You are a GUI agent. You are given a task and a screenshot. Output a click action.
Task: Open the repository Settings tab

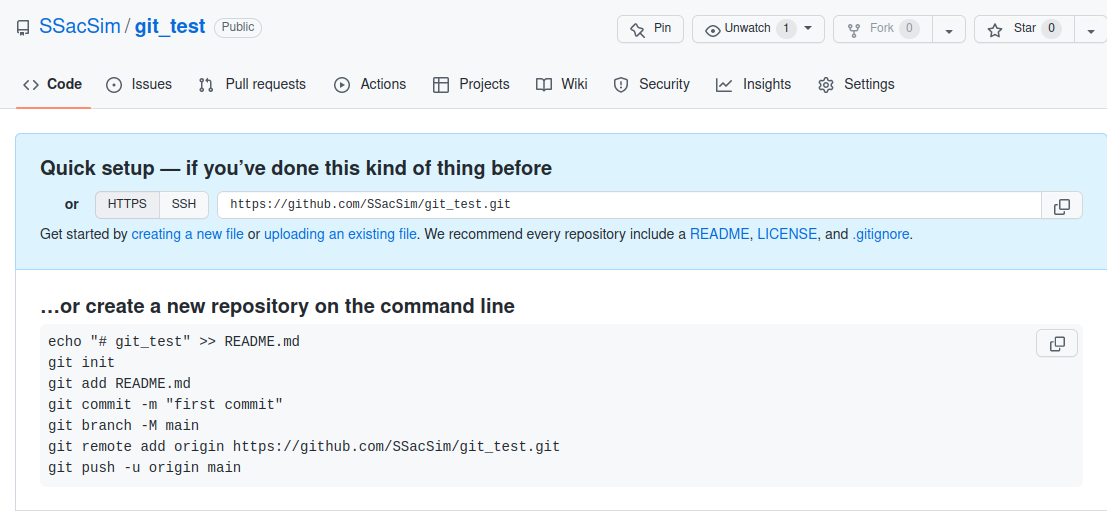(x=856, y=85)
